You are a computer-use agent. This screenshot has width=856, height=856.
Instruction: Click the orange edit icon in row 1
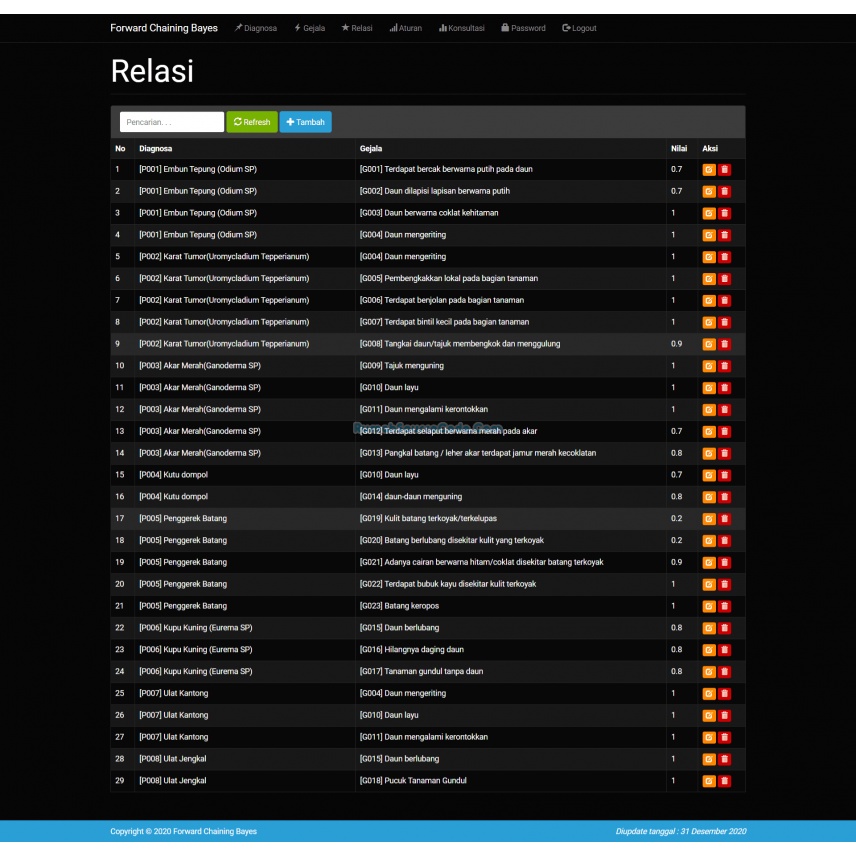coord(709,170)
